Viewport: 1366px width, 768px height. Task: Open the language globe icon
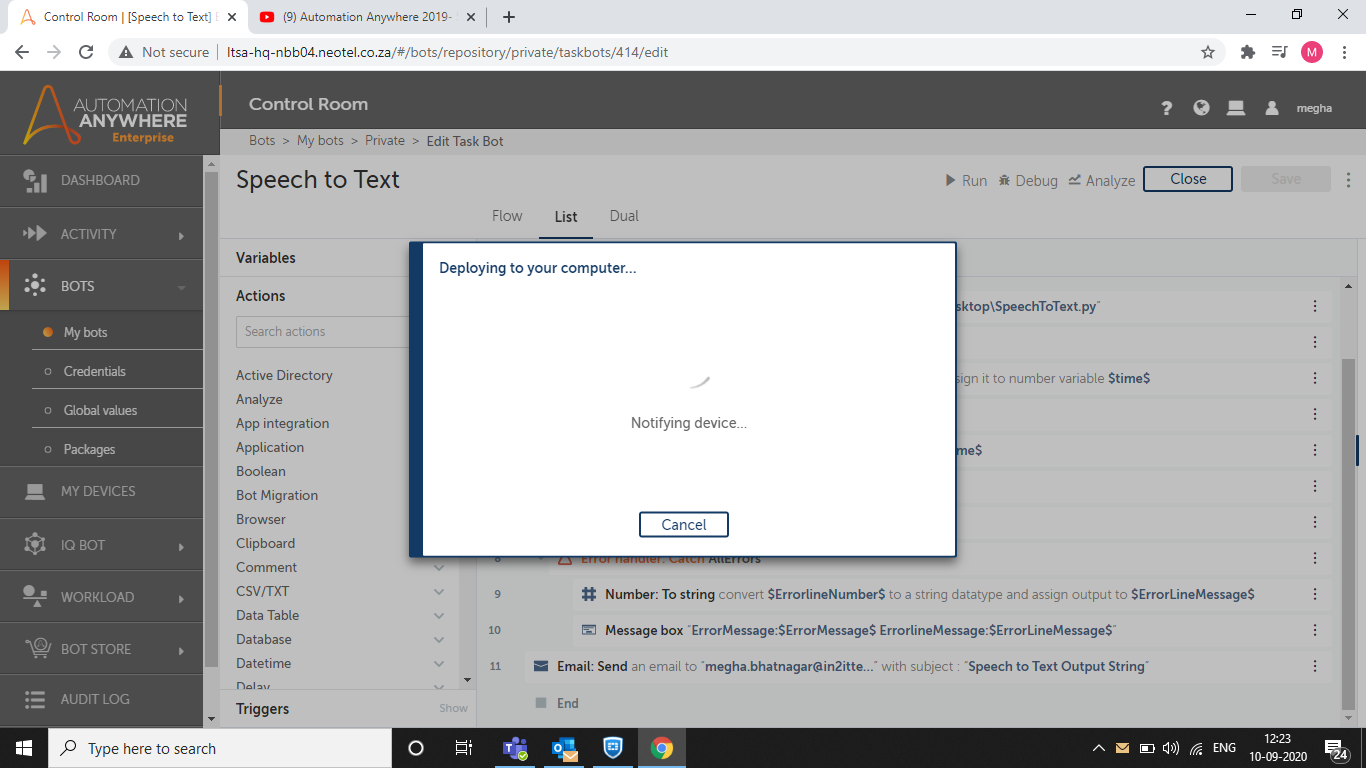coord(1201,108)
